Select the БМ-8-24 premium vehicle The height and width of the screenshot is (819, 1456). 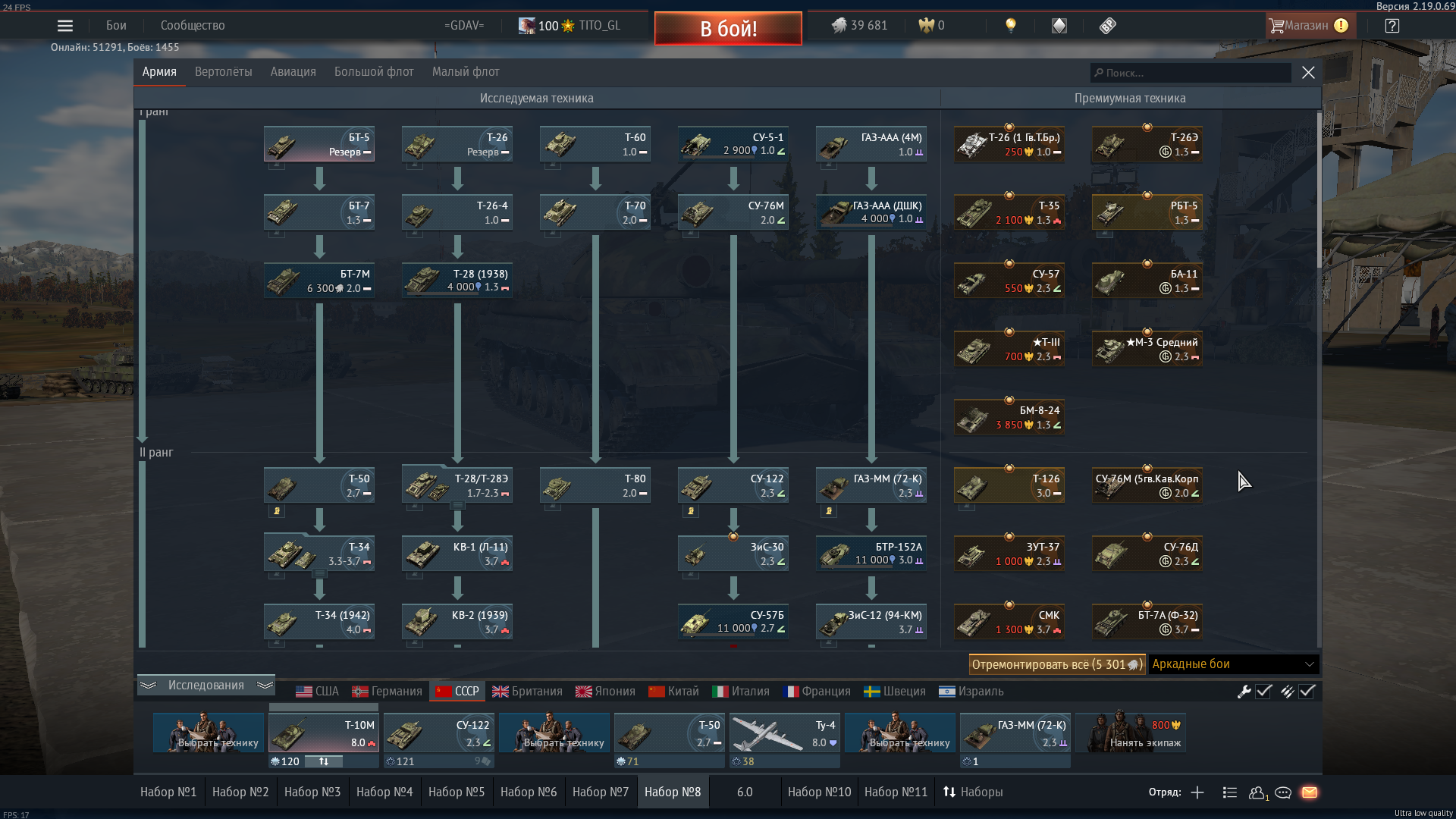click(1009, 417)
